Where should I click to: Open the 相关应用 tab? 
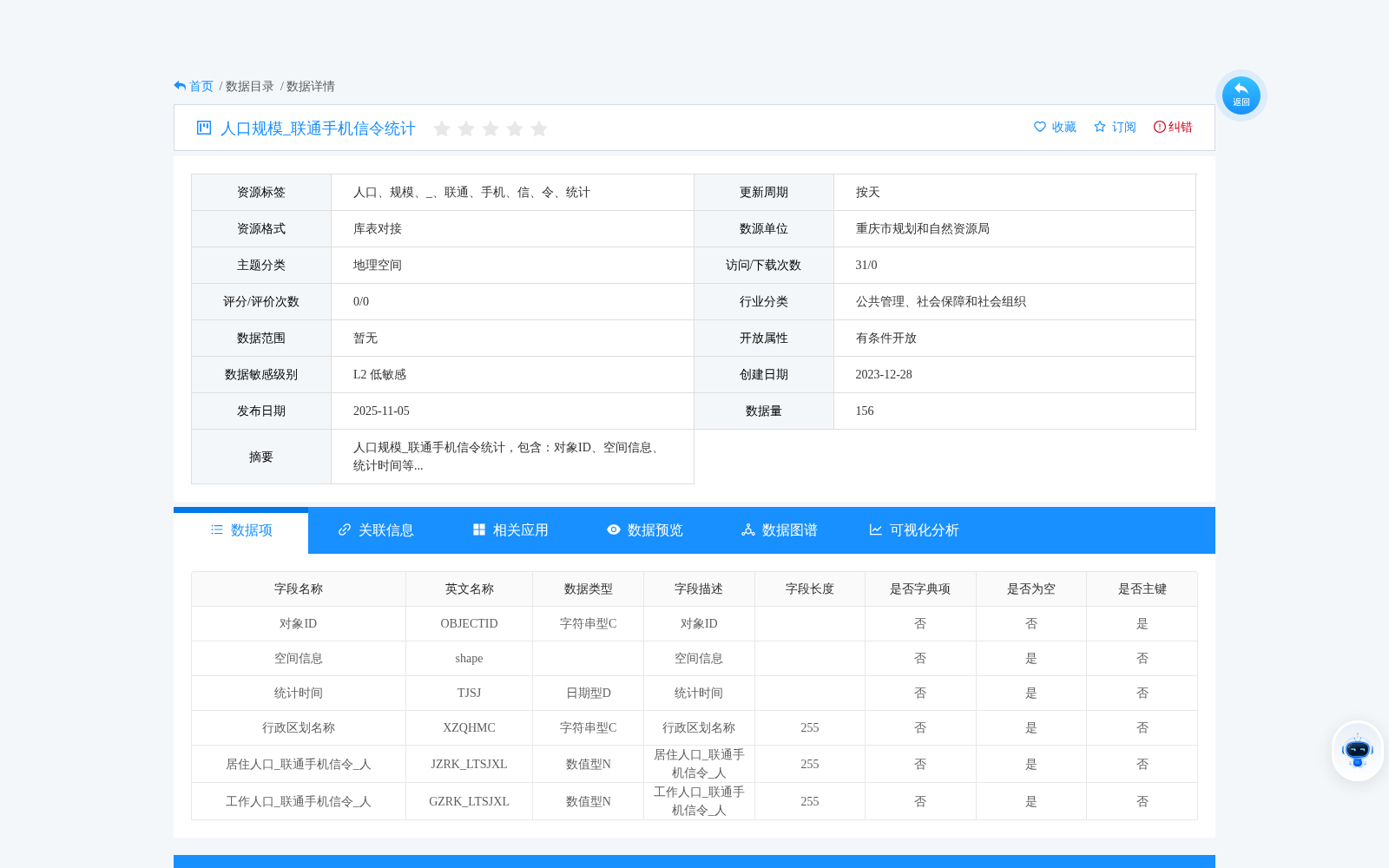510,530
